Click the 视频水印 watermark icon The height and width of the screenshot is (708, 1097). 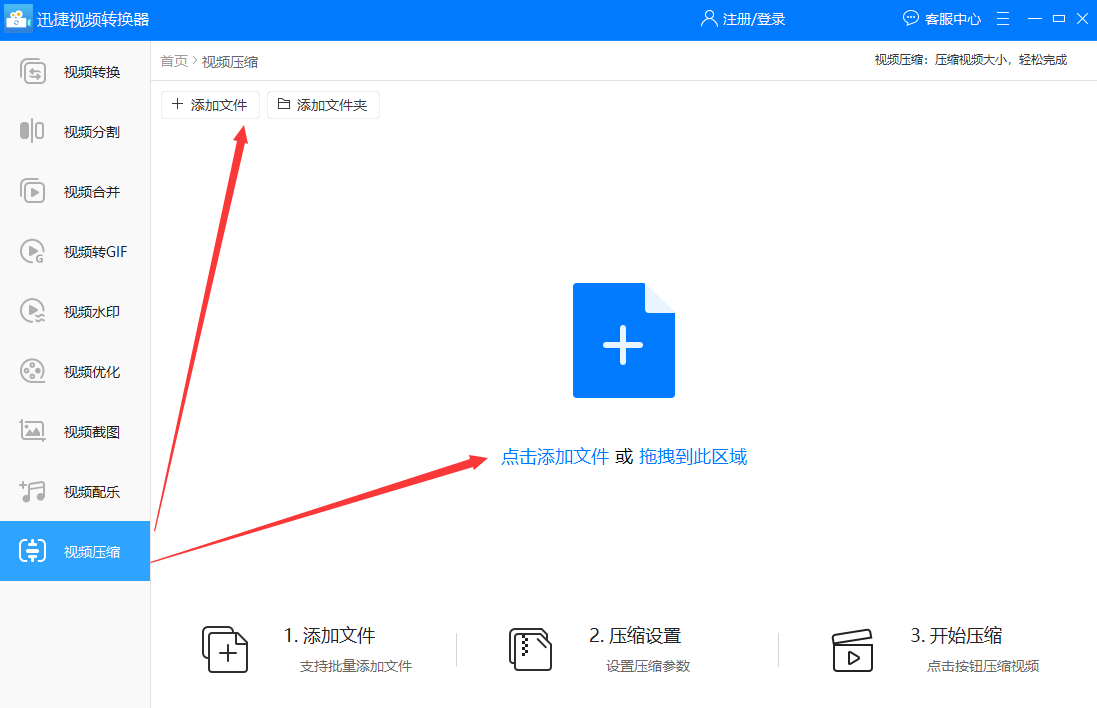pos(33,311)
